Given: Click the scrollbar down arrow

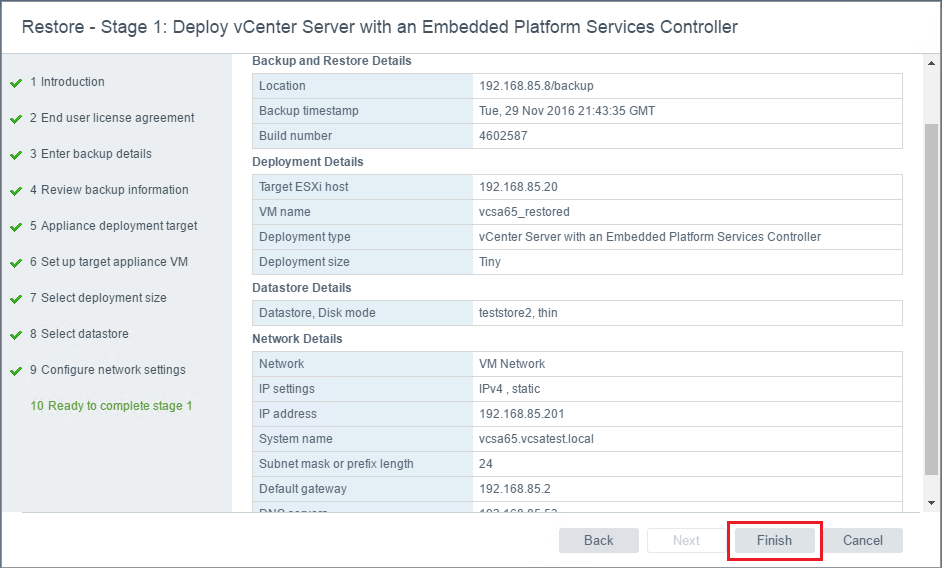Looking at the screenshot, I should 932,503.
